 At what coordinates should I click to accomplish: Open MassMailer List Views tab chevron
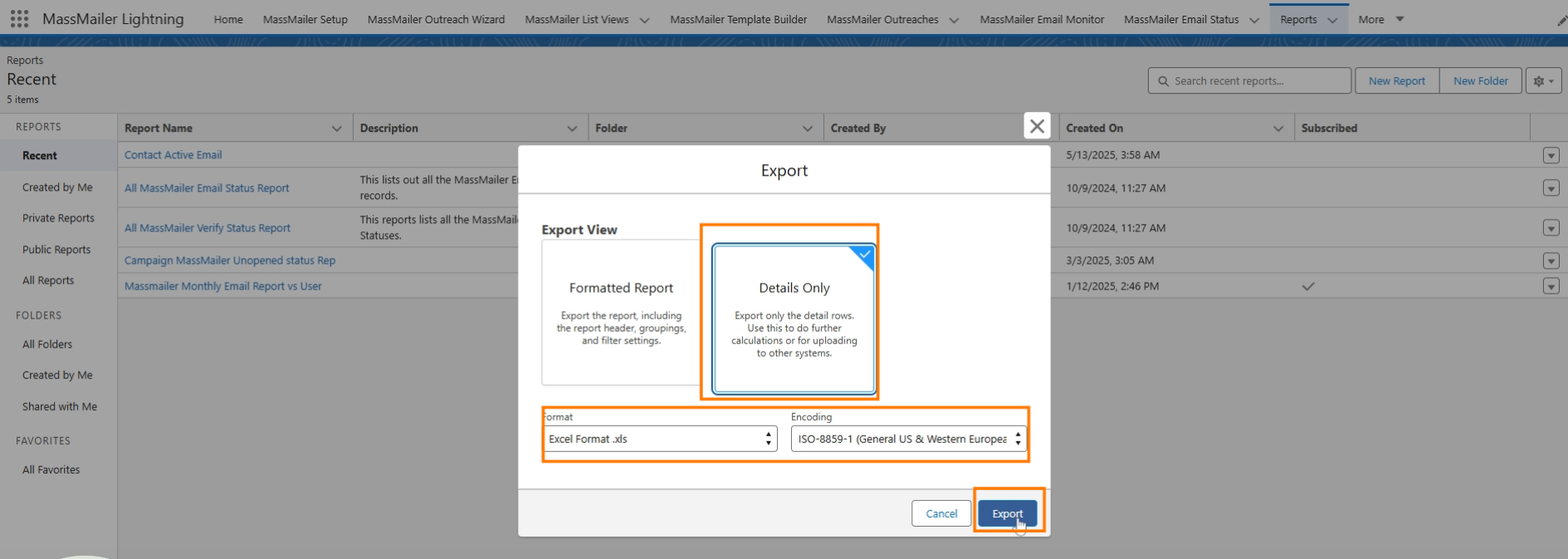tap(644, 20)
